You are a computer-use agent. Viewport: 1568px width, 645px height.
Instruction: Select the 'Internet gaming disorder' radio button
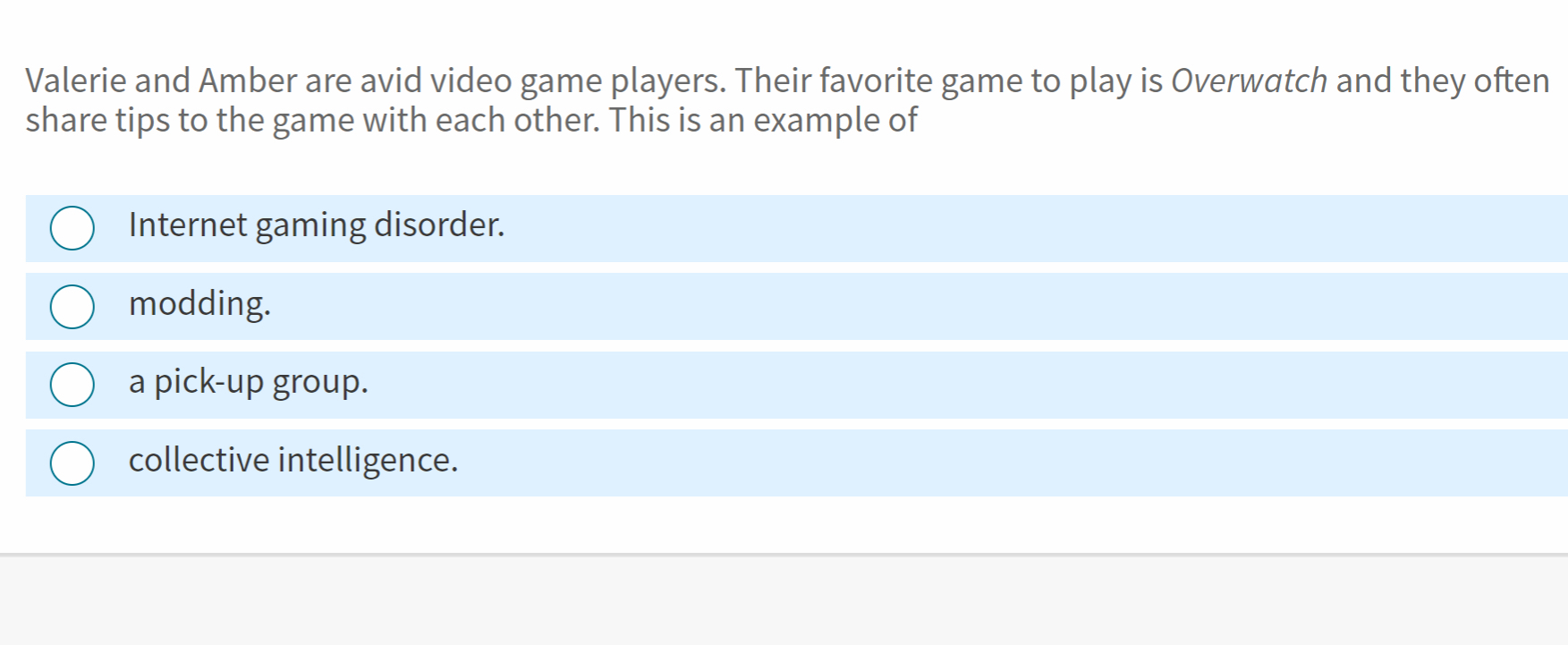pyautogui.click(x=72, y=228)
